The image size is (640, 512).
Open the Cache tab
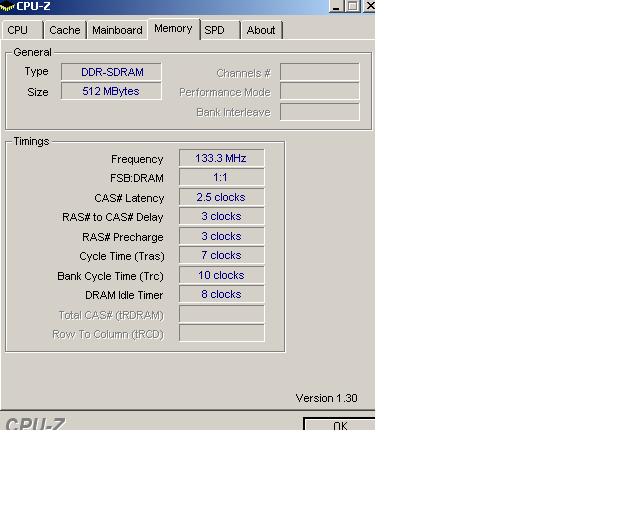(x=65, y=30)
